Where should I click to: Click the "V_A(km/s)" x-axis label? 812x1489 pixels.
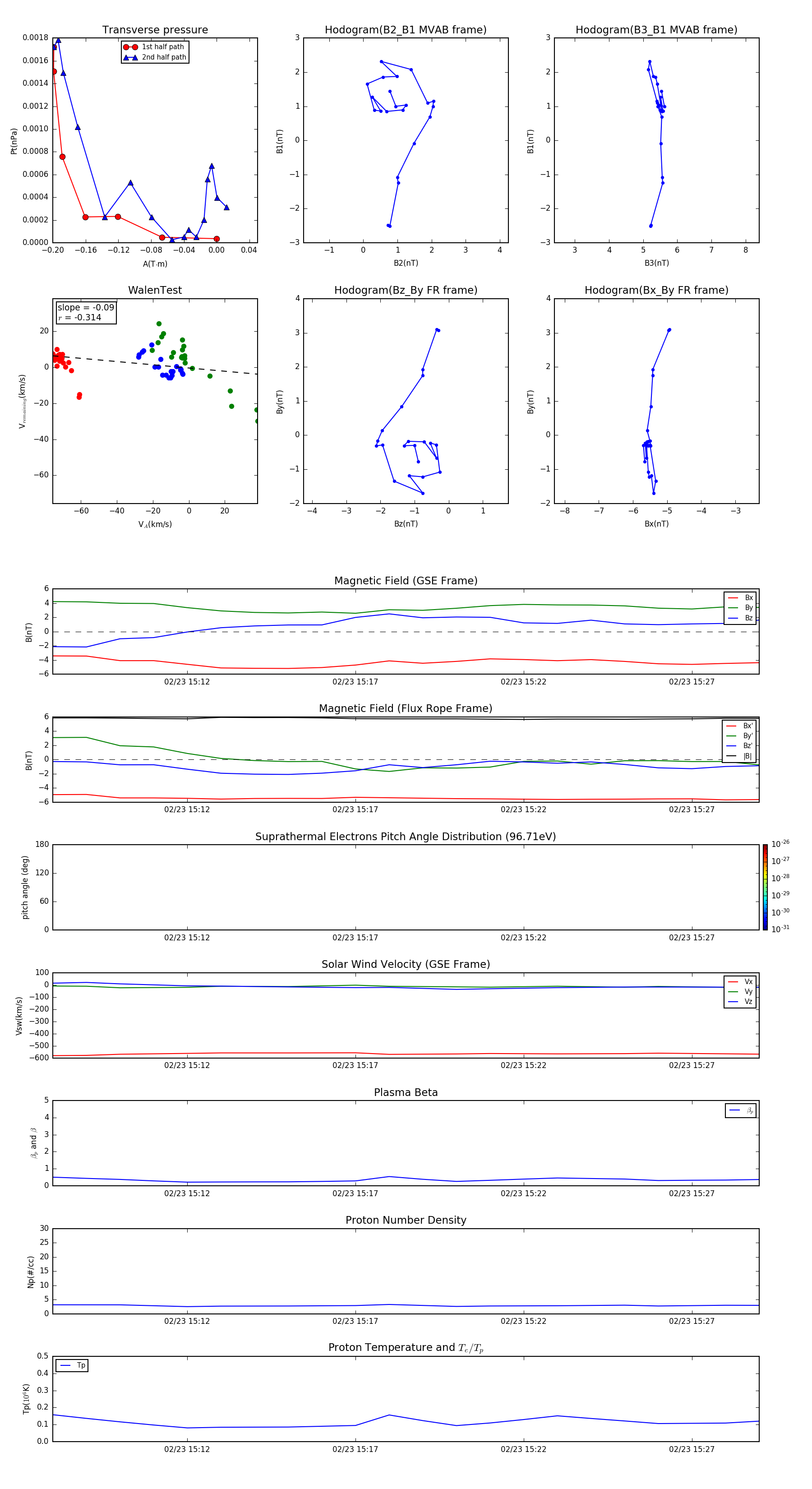tap(155, 524)
